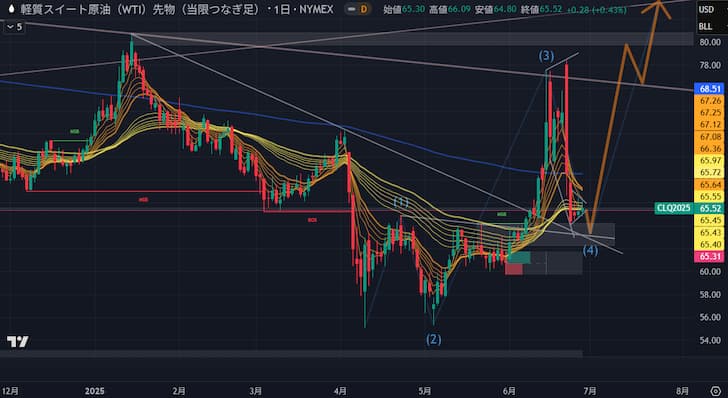Click the 58.00 price axis tick
The height and width of the screenshot is (398, 728).
710,294
